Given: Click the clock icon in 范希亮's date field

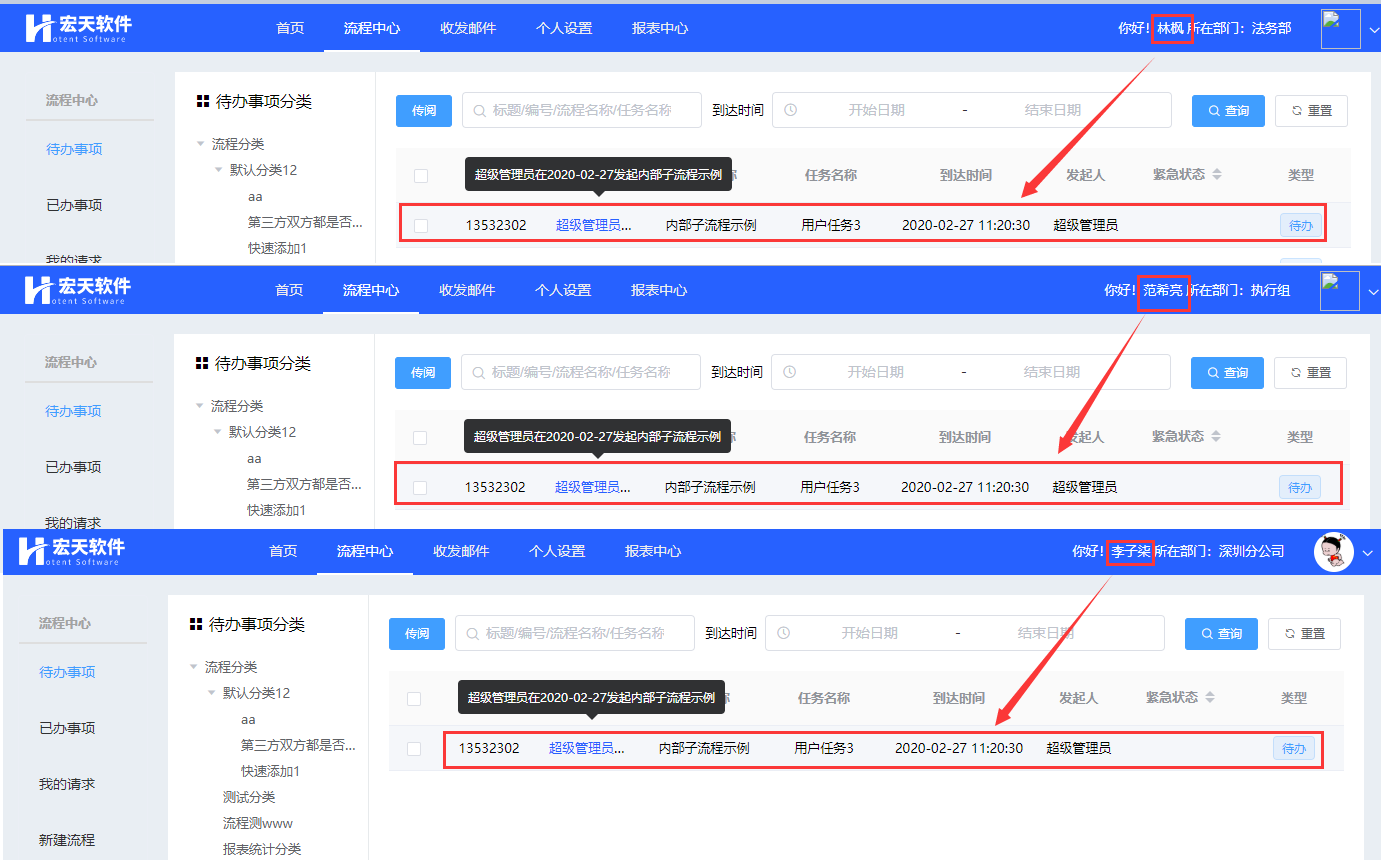Looking at the screenshot, I should coord(790,372).
